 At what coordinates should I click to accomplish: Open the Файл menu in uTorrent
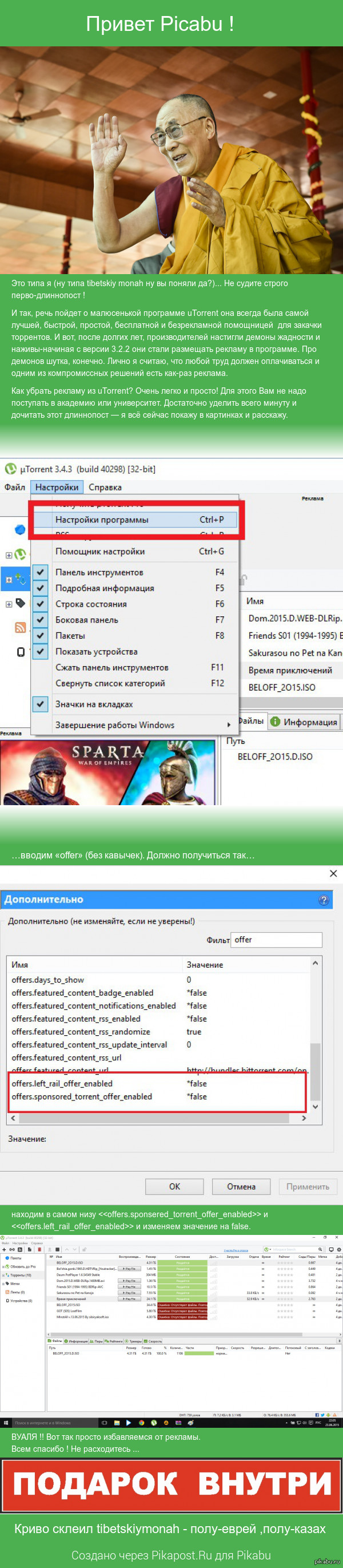(15, 487)
